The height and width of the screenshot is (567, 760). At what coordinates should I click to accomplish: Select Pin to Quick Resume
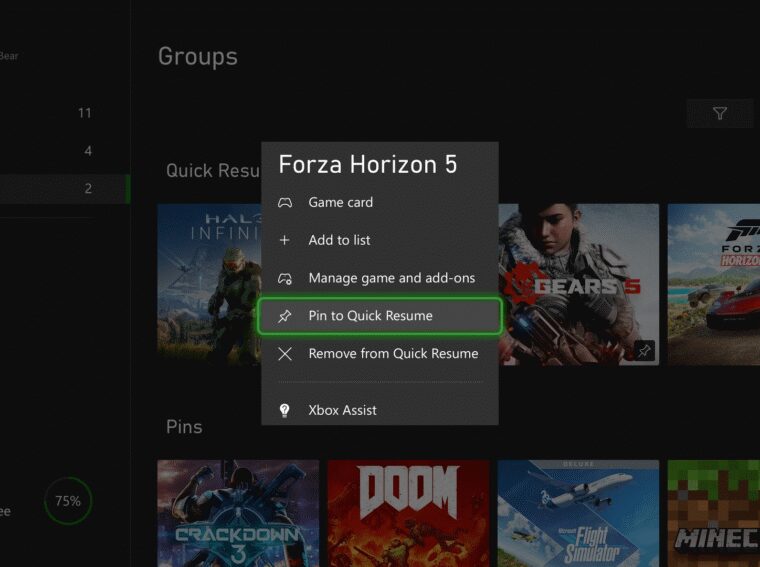tap(380, 316)
